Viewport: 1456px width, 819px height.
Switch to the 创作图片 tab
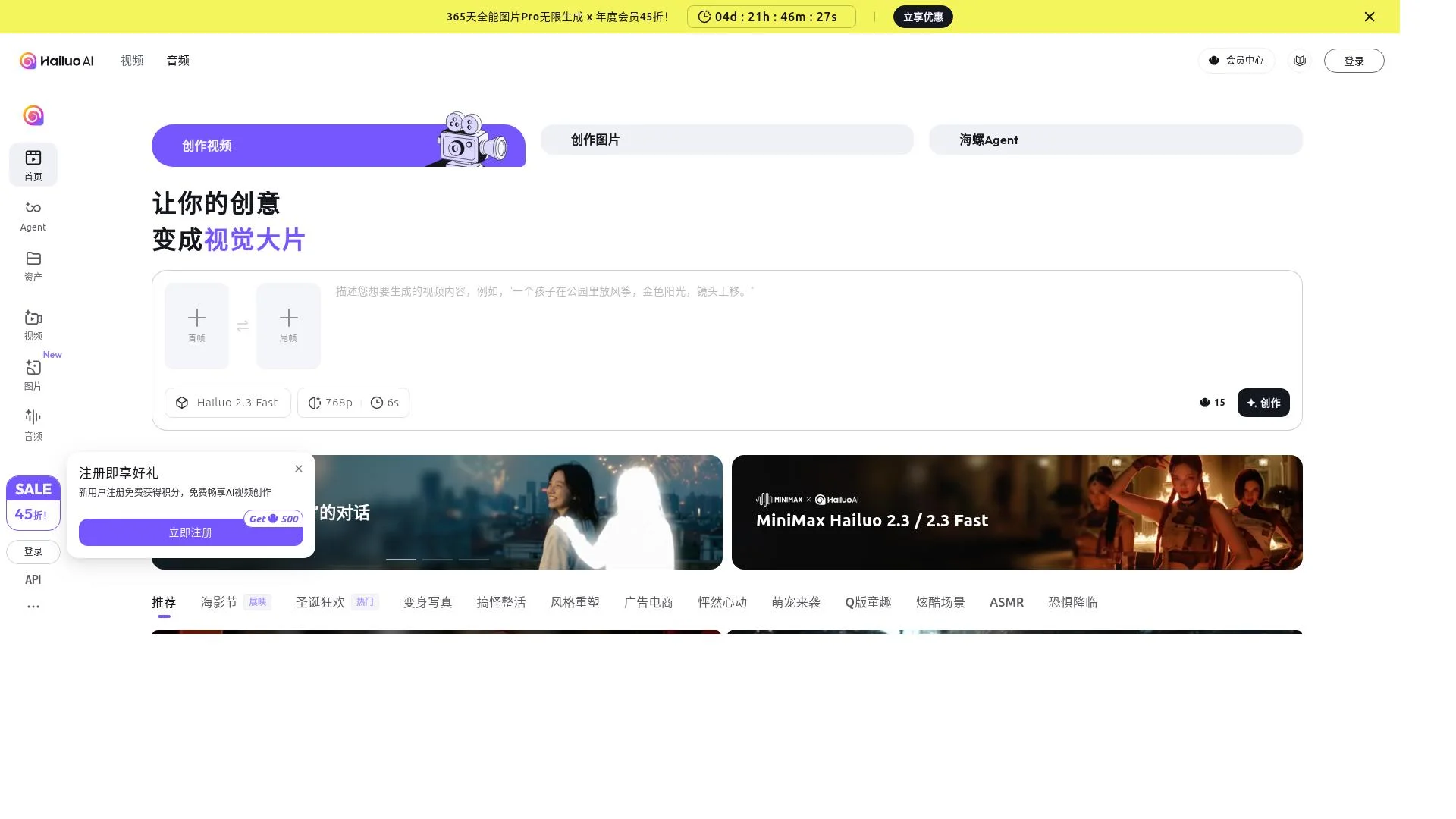coord(726,140)
